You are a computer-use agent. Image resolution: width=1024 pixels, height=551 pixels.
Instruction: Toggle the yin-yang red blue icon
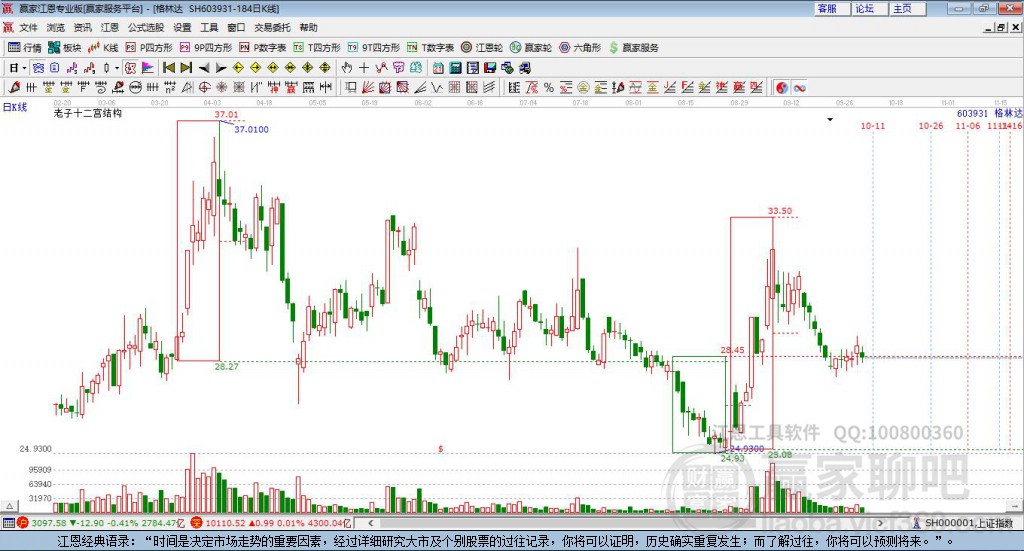point(782,87)
